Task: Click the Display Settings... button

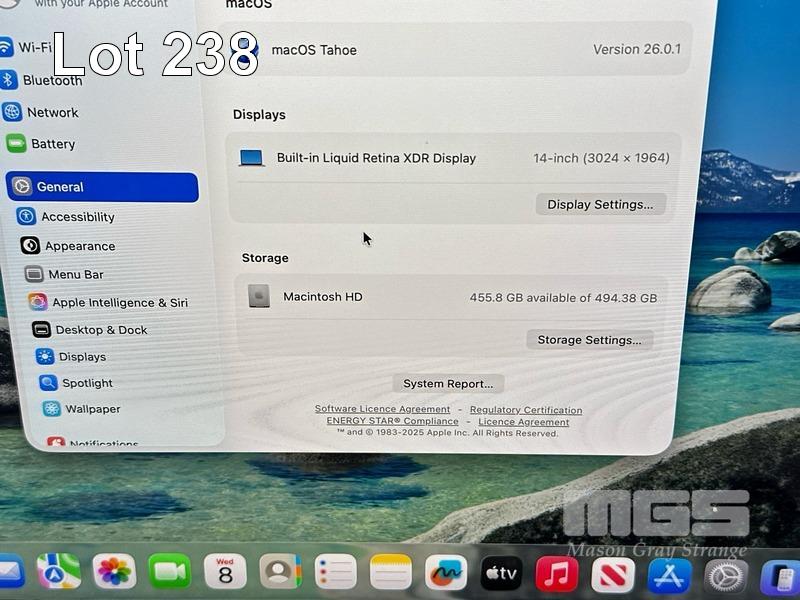Action: 600,205
